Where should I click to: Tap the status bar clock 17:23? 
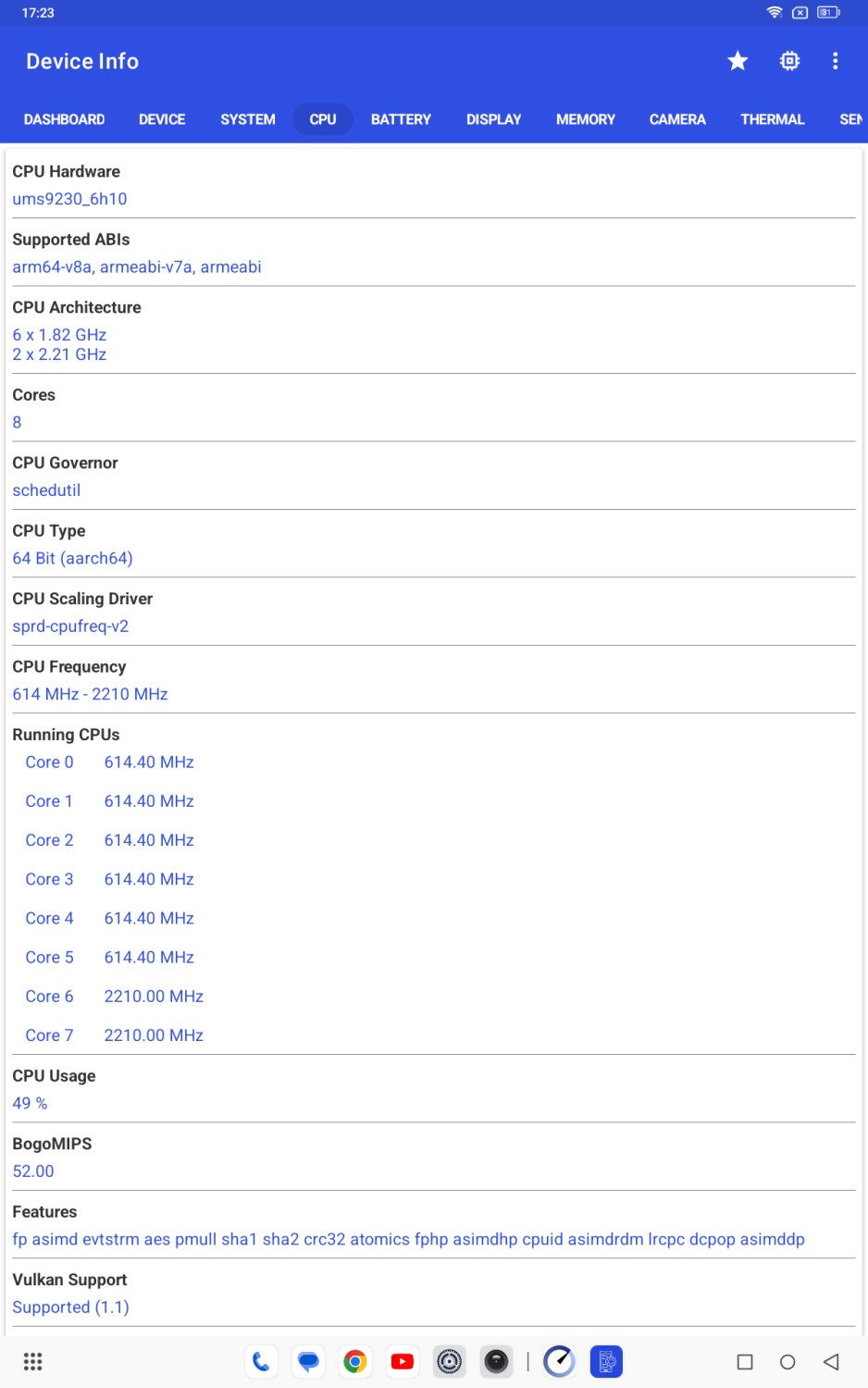coord(38,13)
